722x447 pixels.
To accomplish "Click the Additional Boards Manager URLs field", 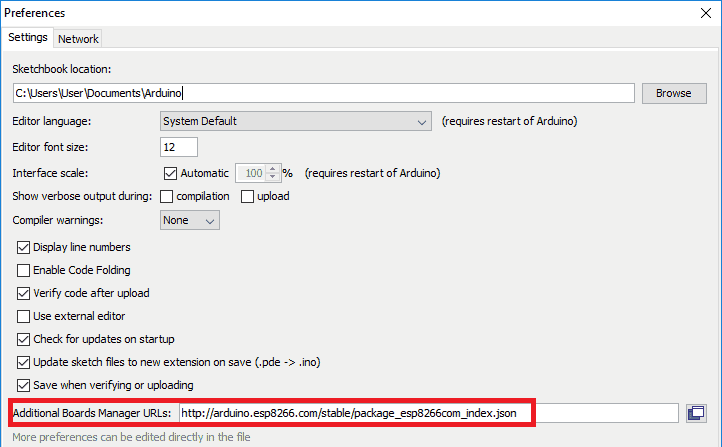I will tap(429, 413).
